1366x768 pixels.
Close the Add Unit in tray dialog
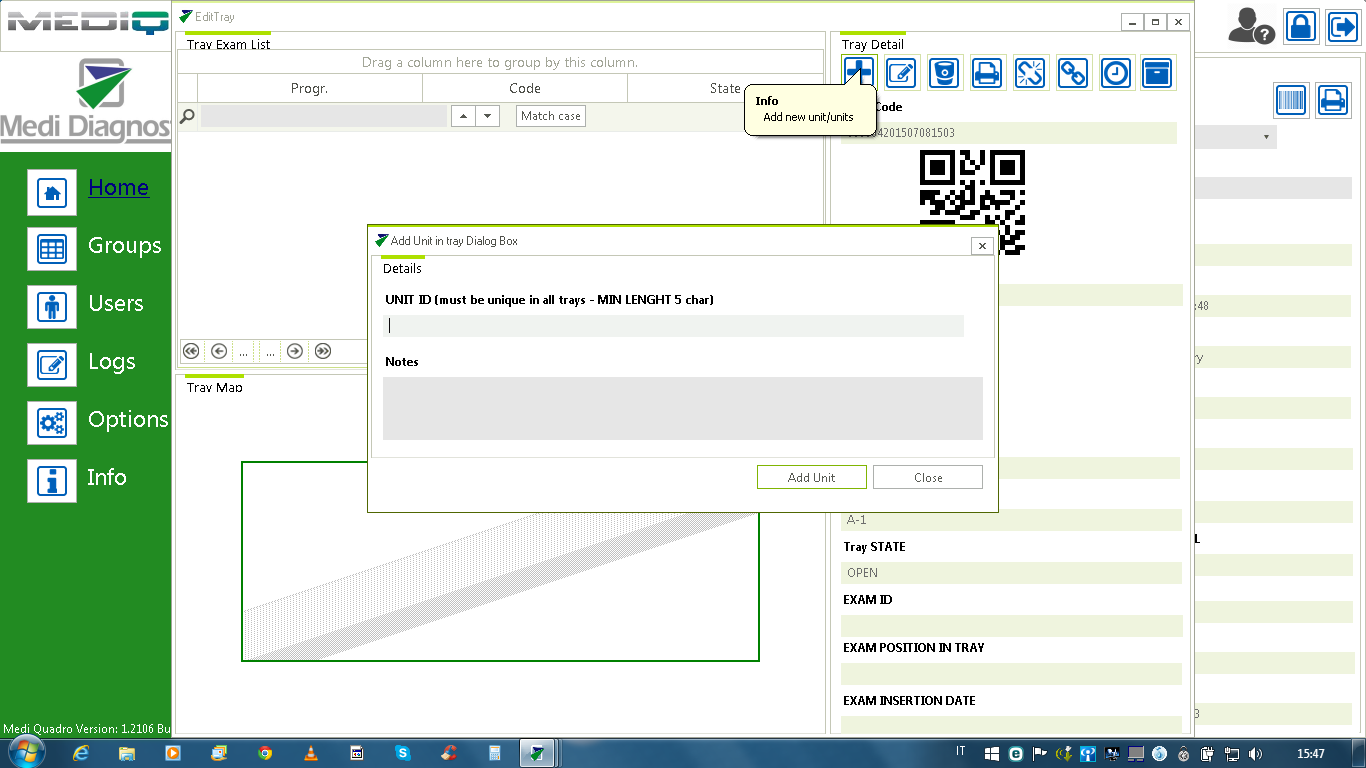click(982, 246)
